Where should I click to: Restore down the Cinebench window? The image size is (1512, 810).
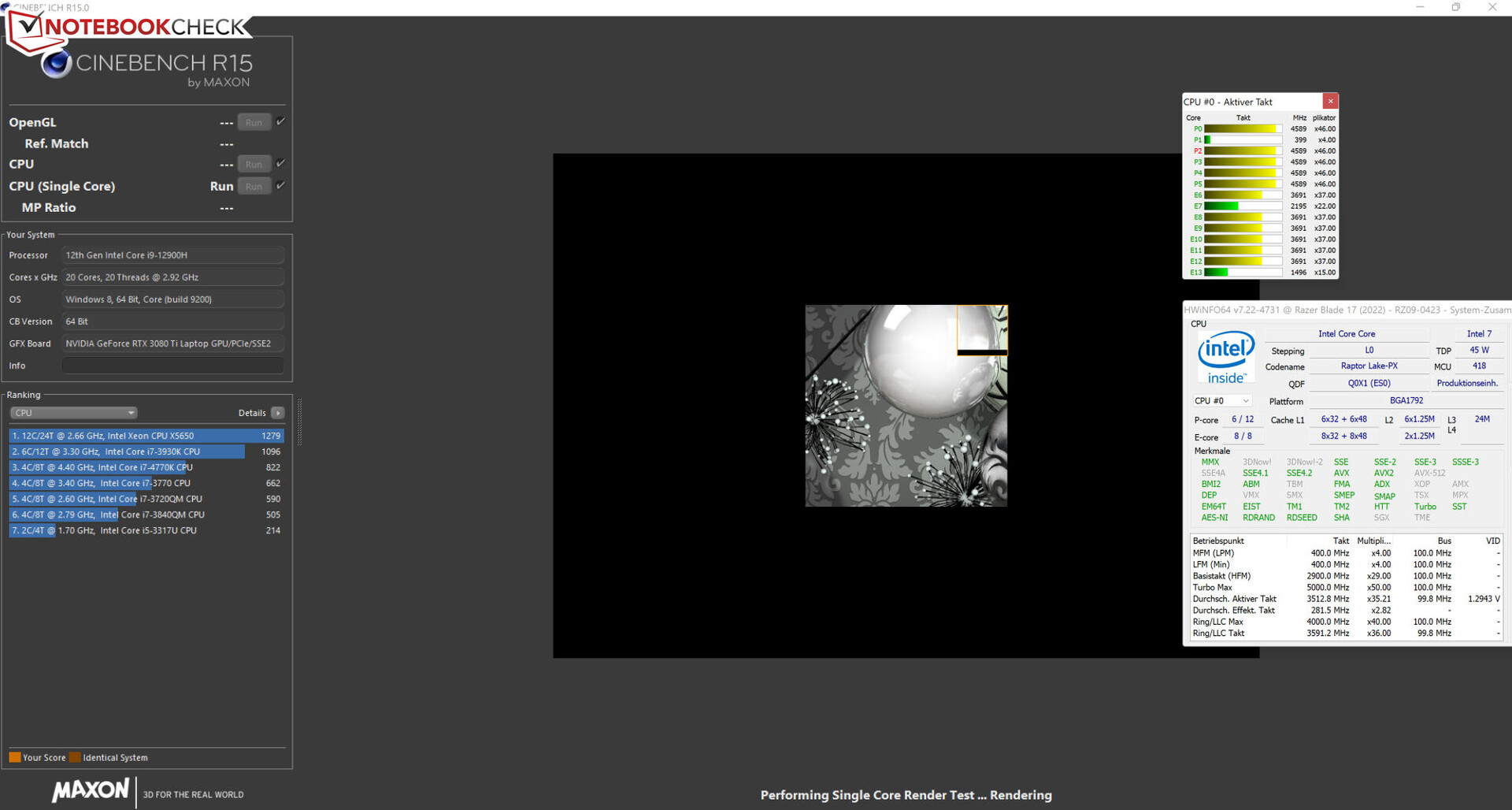point(1456,7)
